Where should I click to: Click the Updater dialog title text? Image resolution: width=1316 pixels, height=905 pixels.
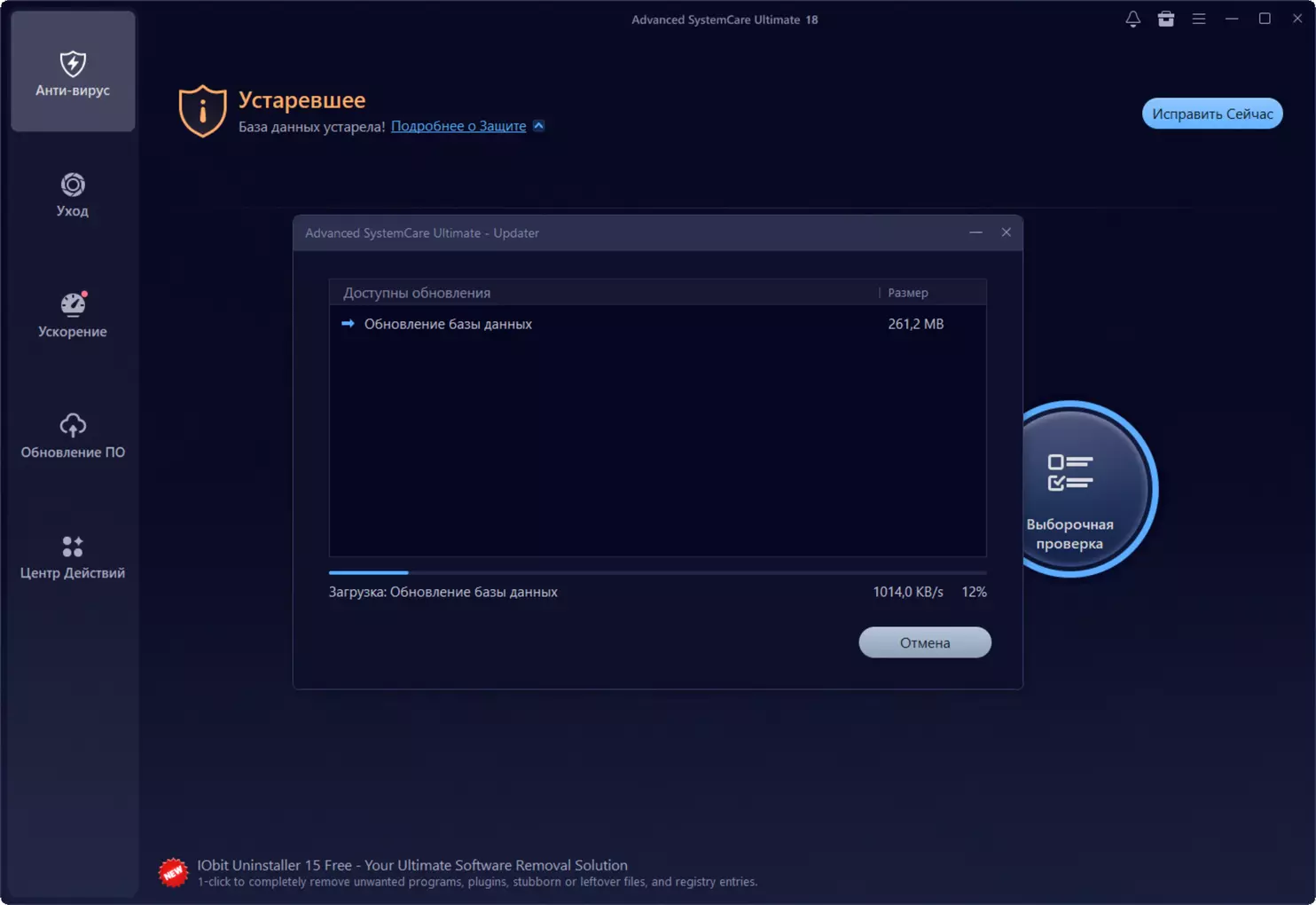coord(422,232)
